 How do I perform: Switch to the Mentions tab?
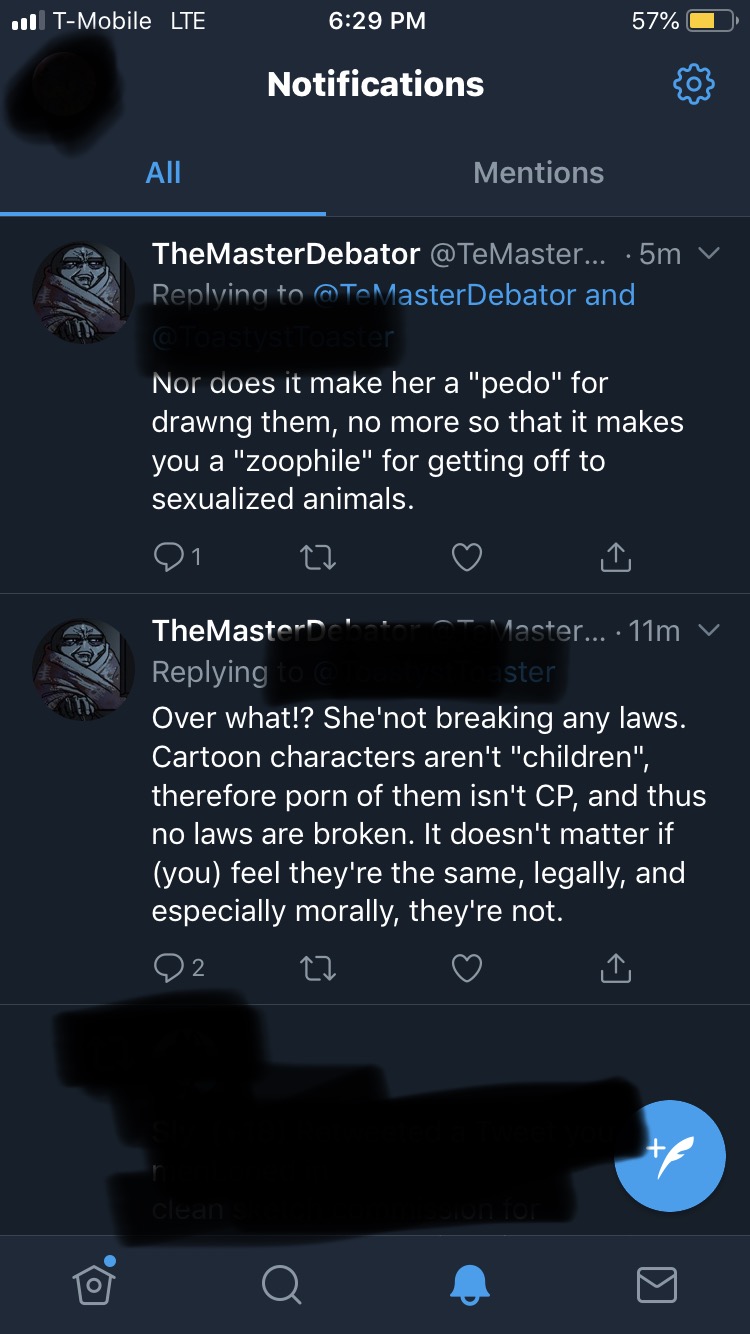click(538, 173)
